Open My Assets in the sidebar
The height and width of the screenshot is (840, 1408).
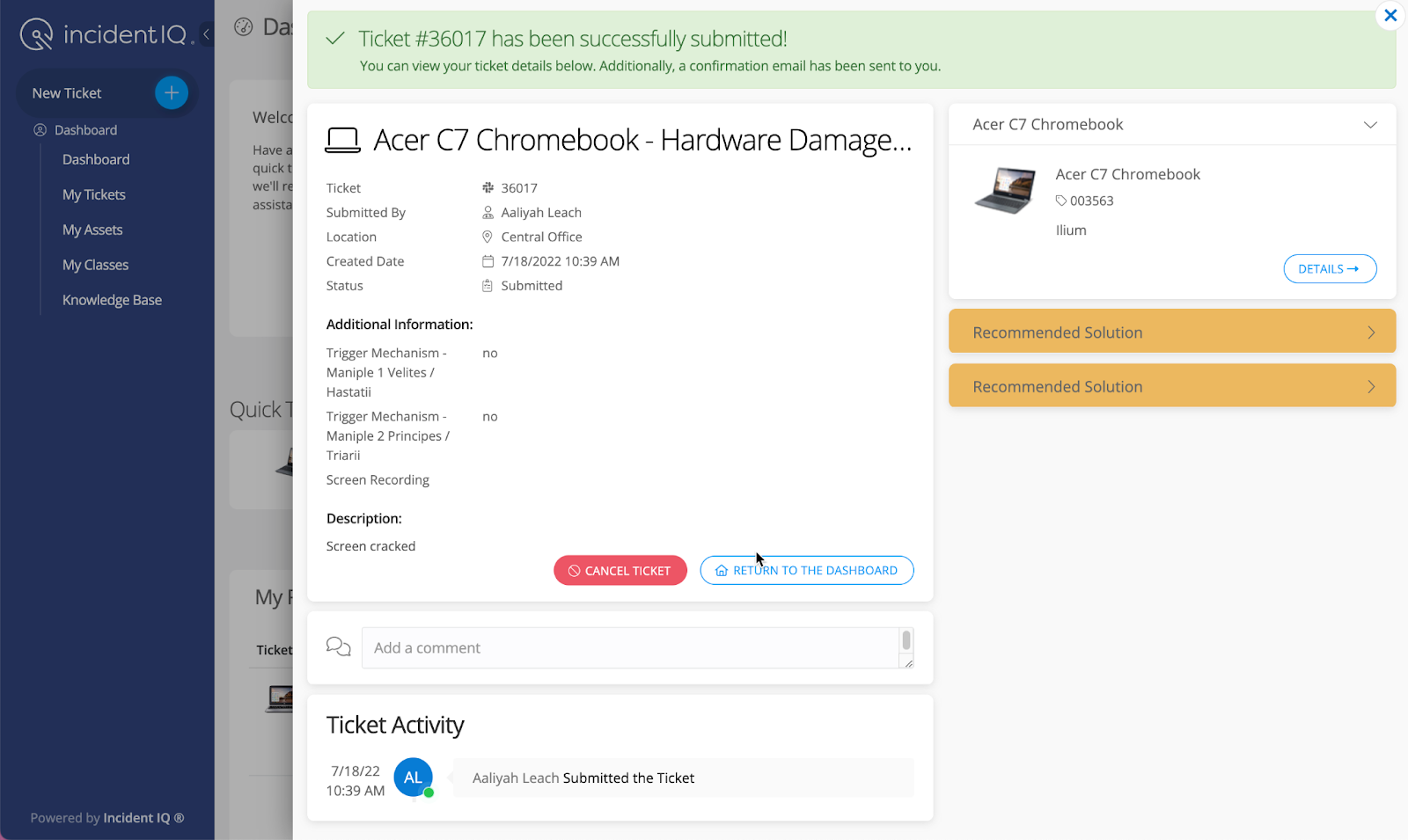tap(92, 230)
